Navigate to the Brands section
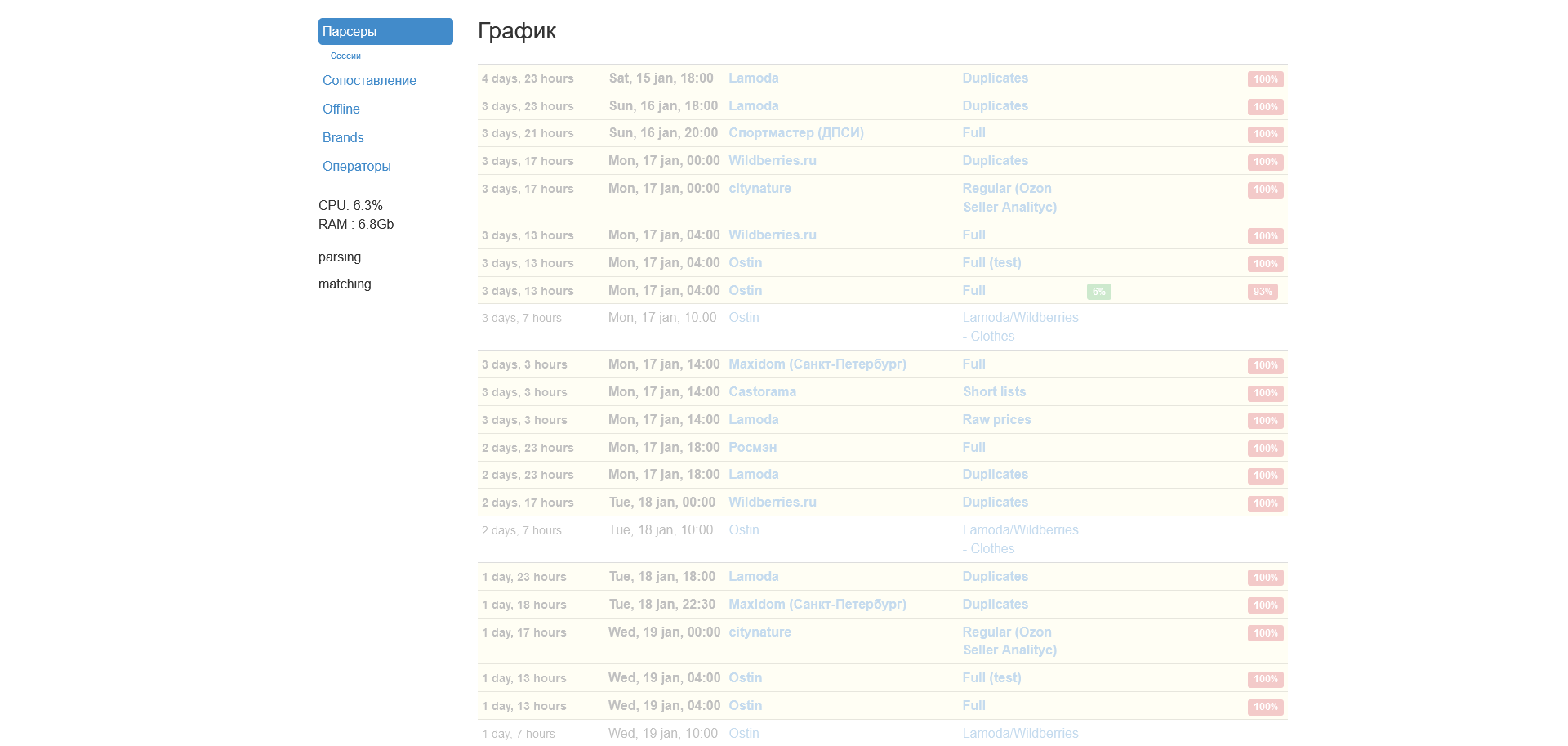The width and height of the screenshot is (1568, 746). (343, 138)
